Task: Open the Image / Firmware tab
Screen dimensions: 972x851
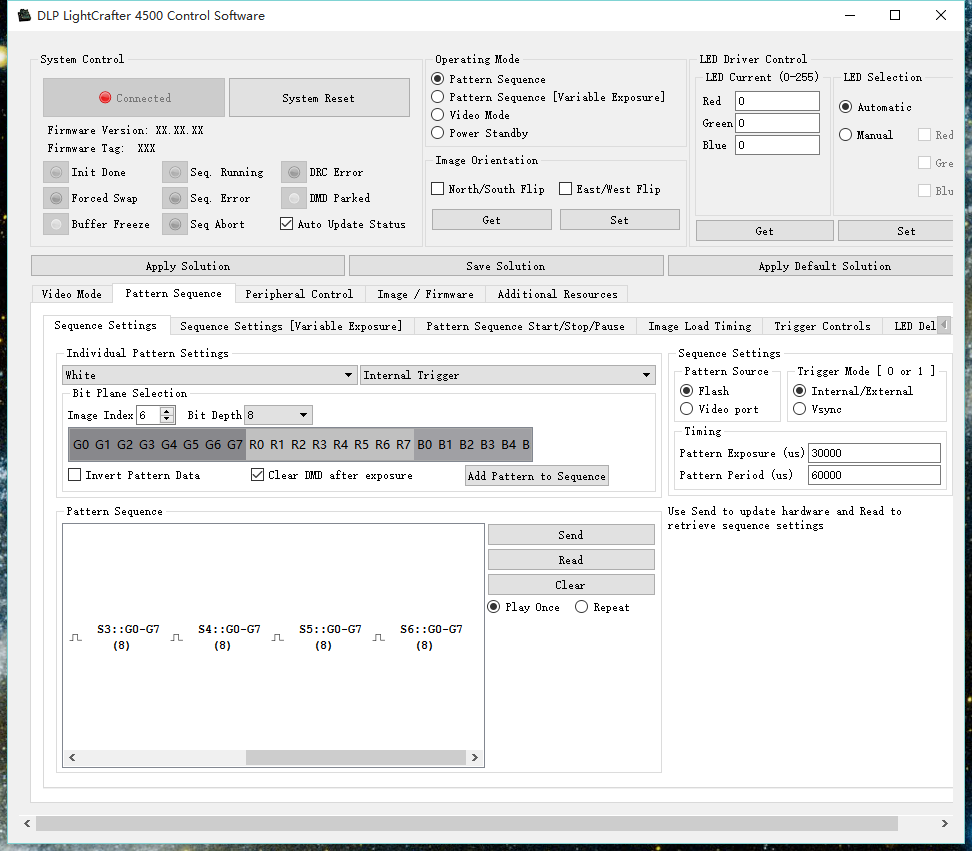Action: pos(425,294)
